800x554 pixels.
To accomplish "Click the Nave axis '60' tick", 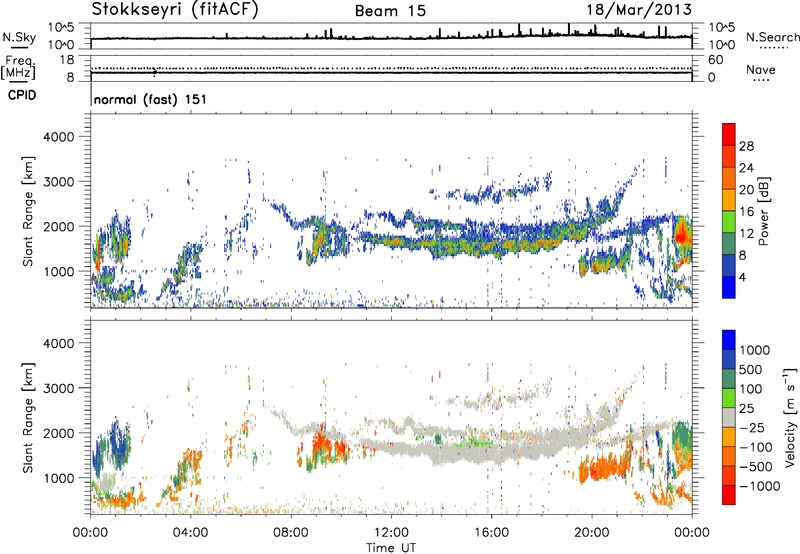I will pyautogui.click(x=715, y=60).
